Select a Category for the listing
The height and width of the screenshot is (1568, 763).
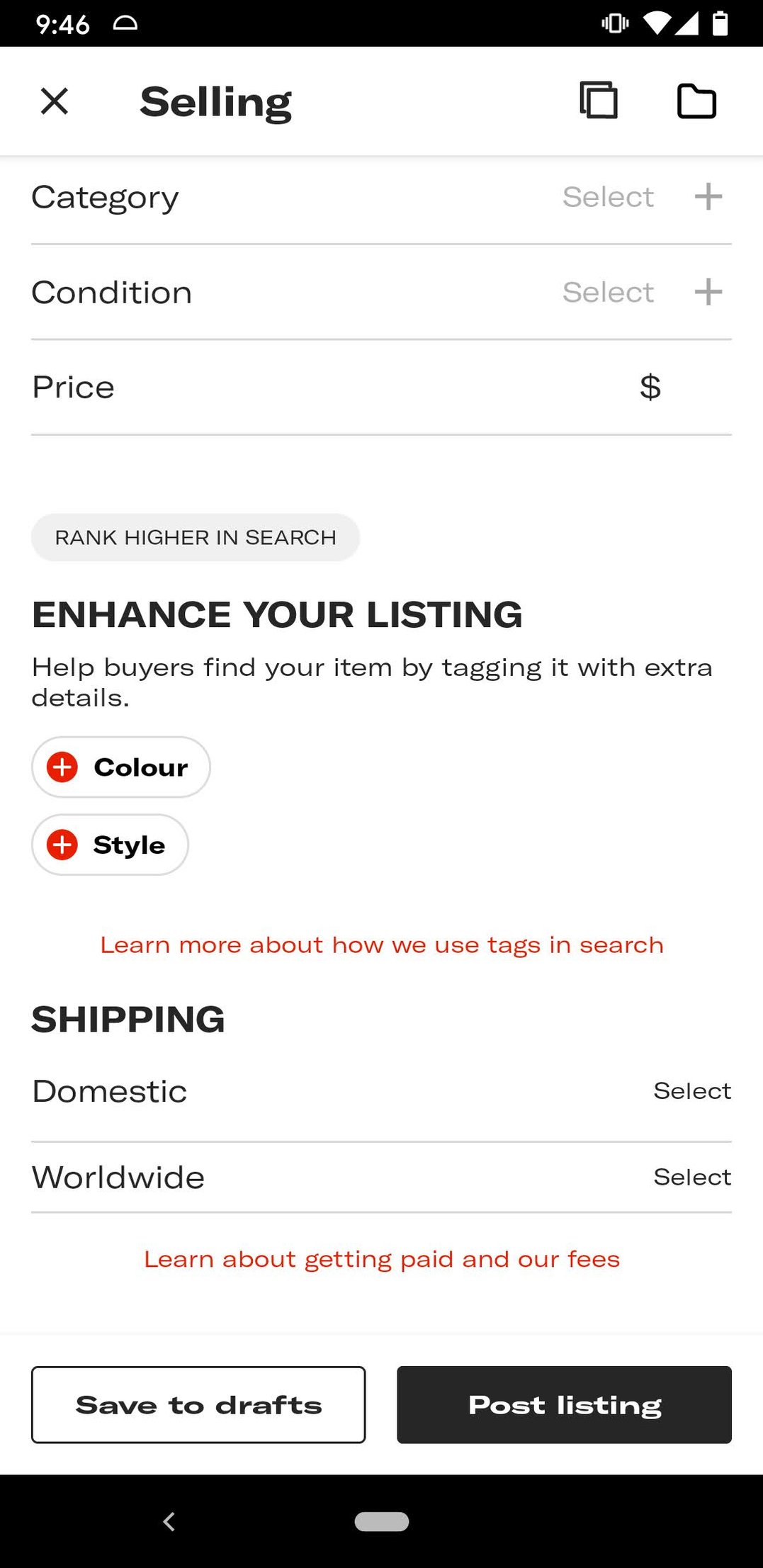[x=609, y=197]
